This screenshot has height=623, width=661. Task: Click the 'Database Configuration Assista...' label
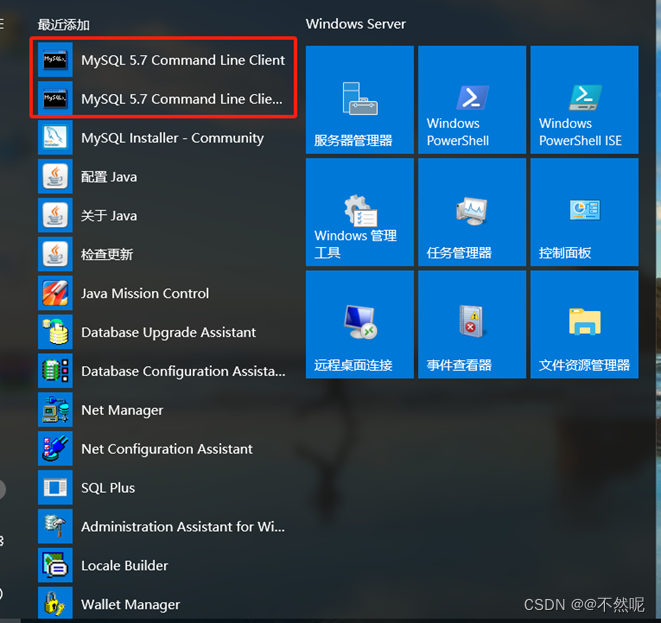click(183, 372)
